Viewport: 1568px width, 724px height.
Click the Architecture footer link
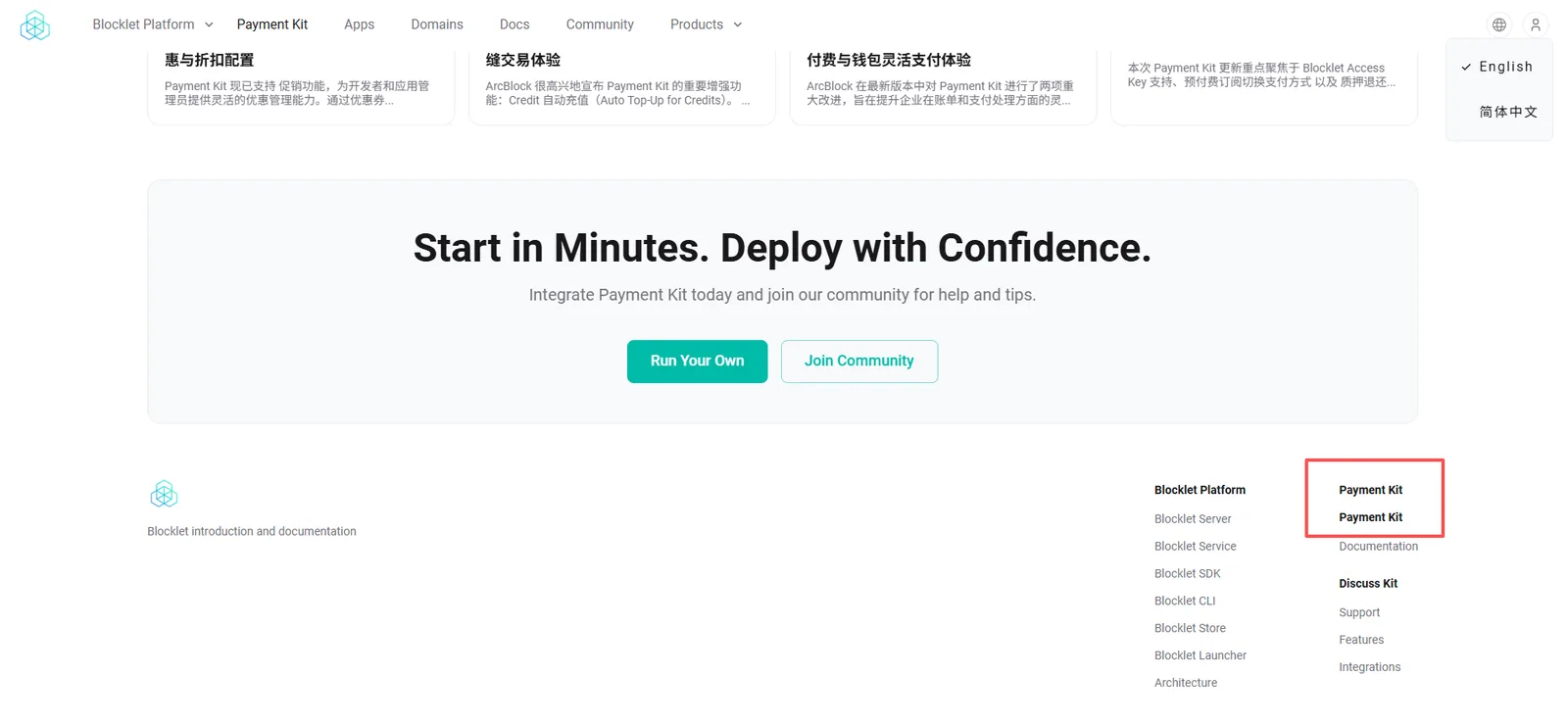click(x=1186, y=684)
